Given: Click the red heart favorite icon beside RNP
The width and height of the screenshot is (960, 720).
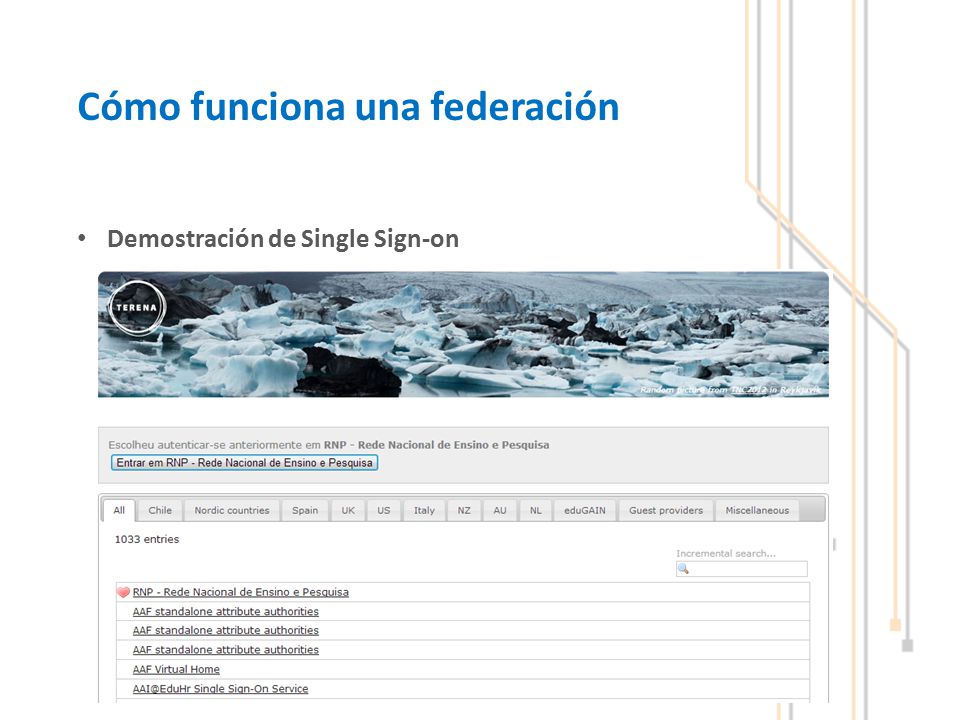Looking at the screenshot, I should coord(123,592).
